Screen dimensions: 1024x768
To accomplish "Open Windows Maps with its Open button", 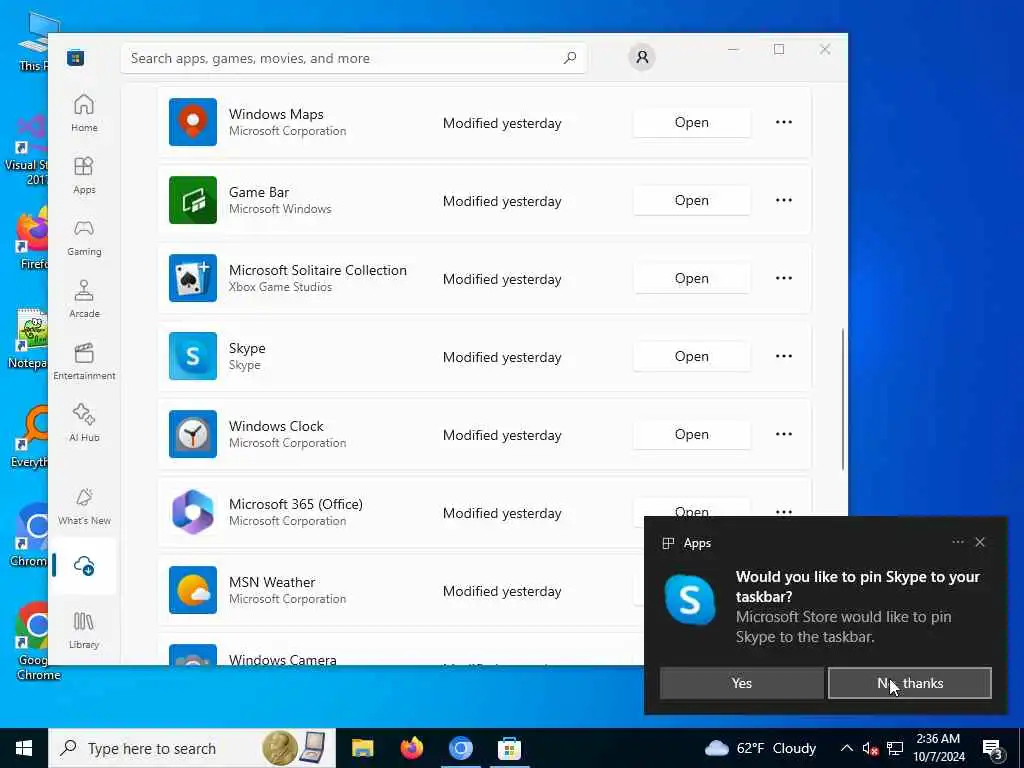I will click(x=692, y=122).
